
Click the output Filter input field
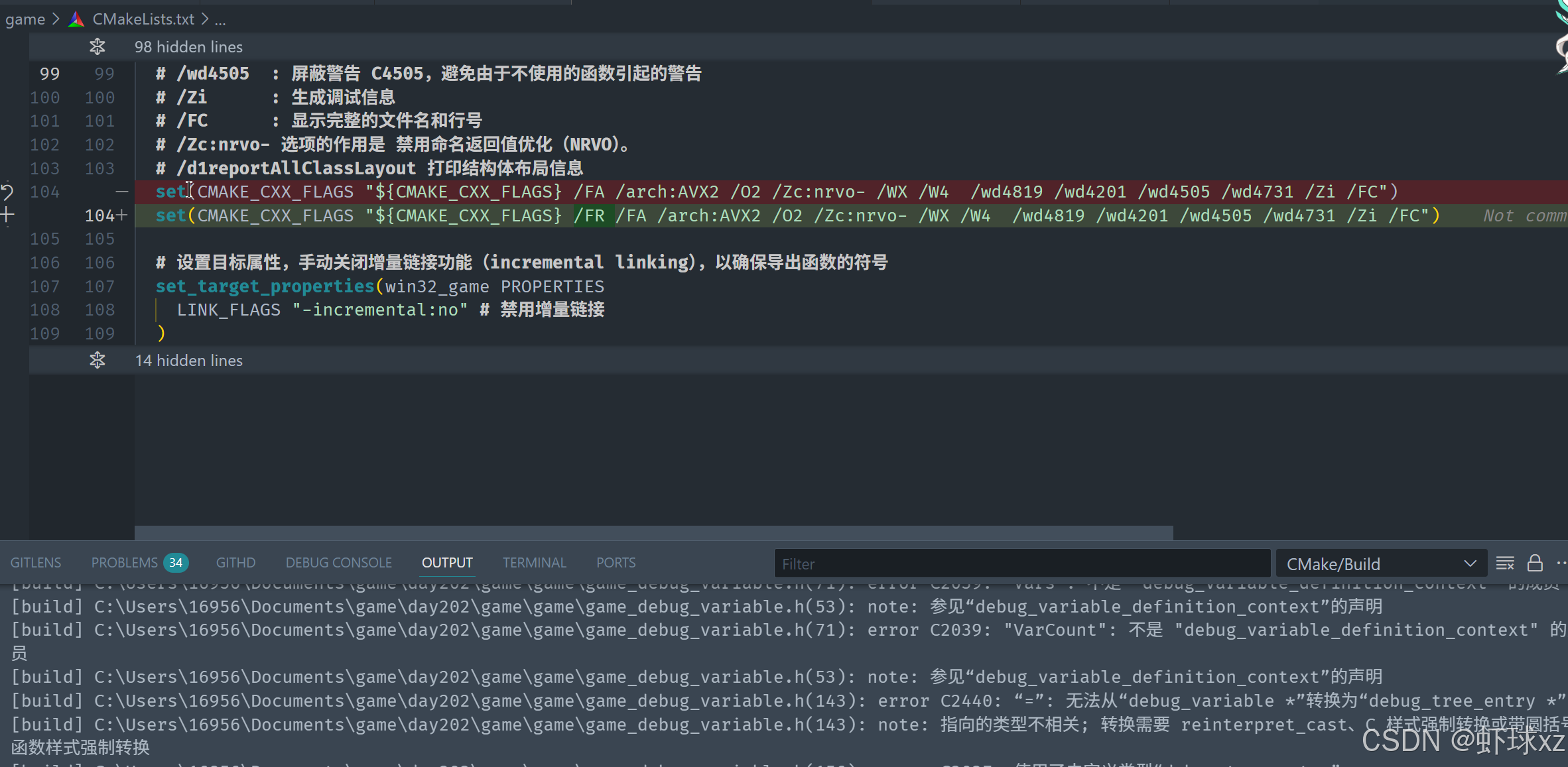click(1021, 563)
